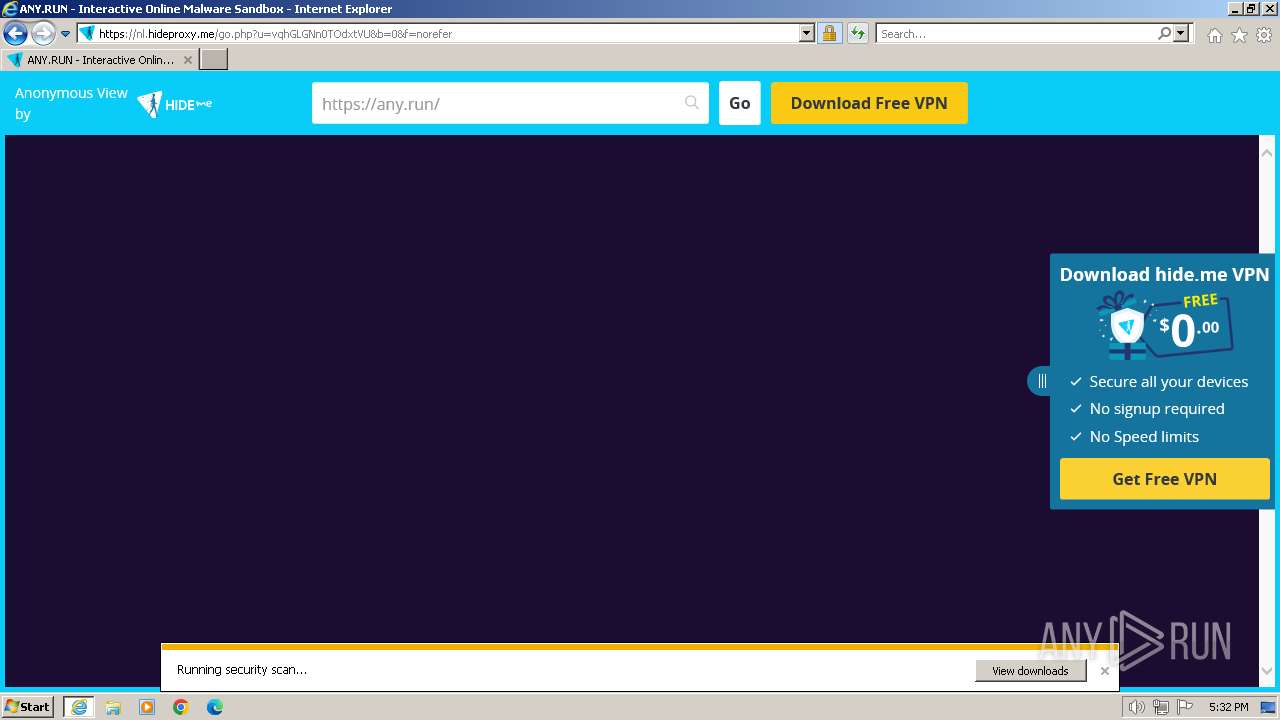
Task: Click the taskbar clock 5:32 PM
Action: click(x=1228, y=707)
